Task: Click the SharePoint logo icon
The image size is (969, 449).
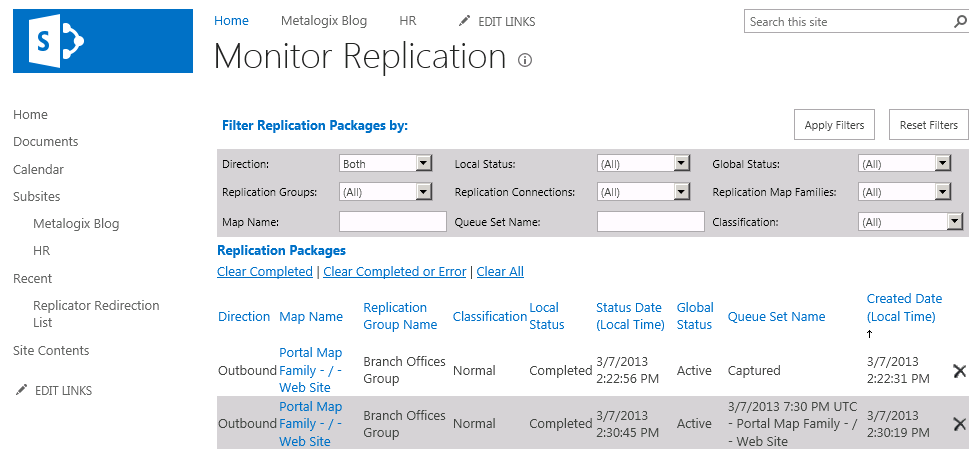Action: click(x=102, y=41)
